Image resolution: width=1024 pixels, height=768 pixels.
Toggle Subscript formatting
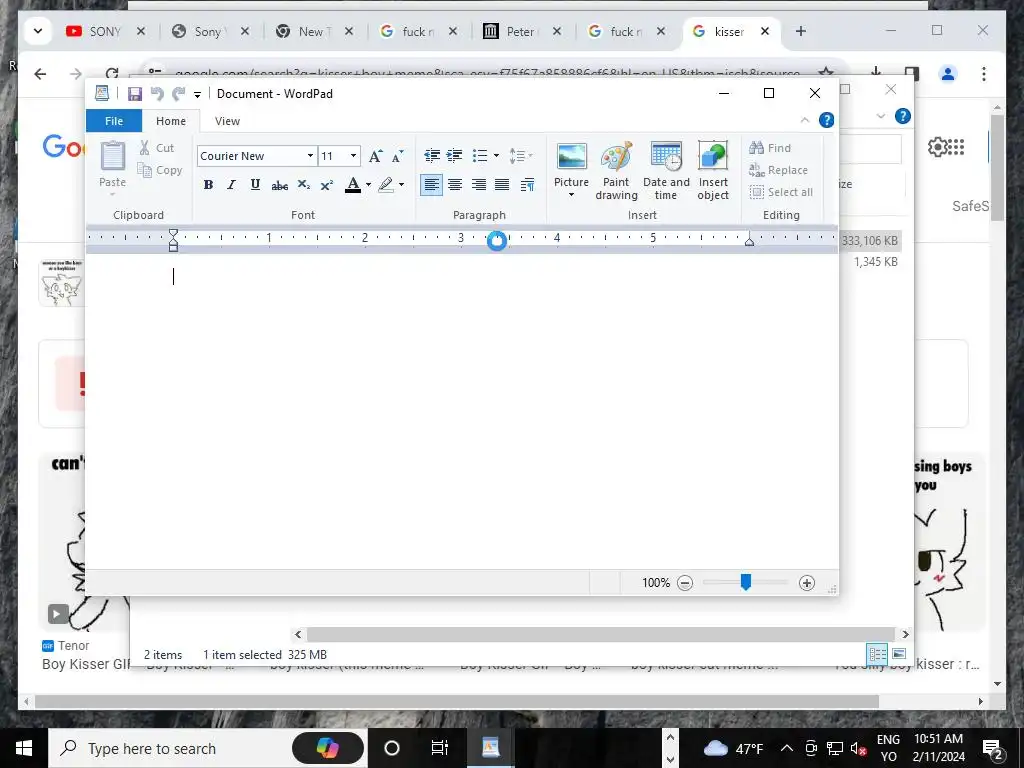point(304,185)
